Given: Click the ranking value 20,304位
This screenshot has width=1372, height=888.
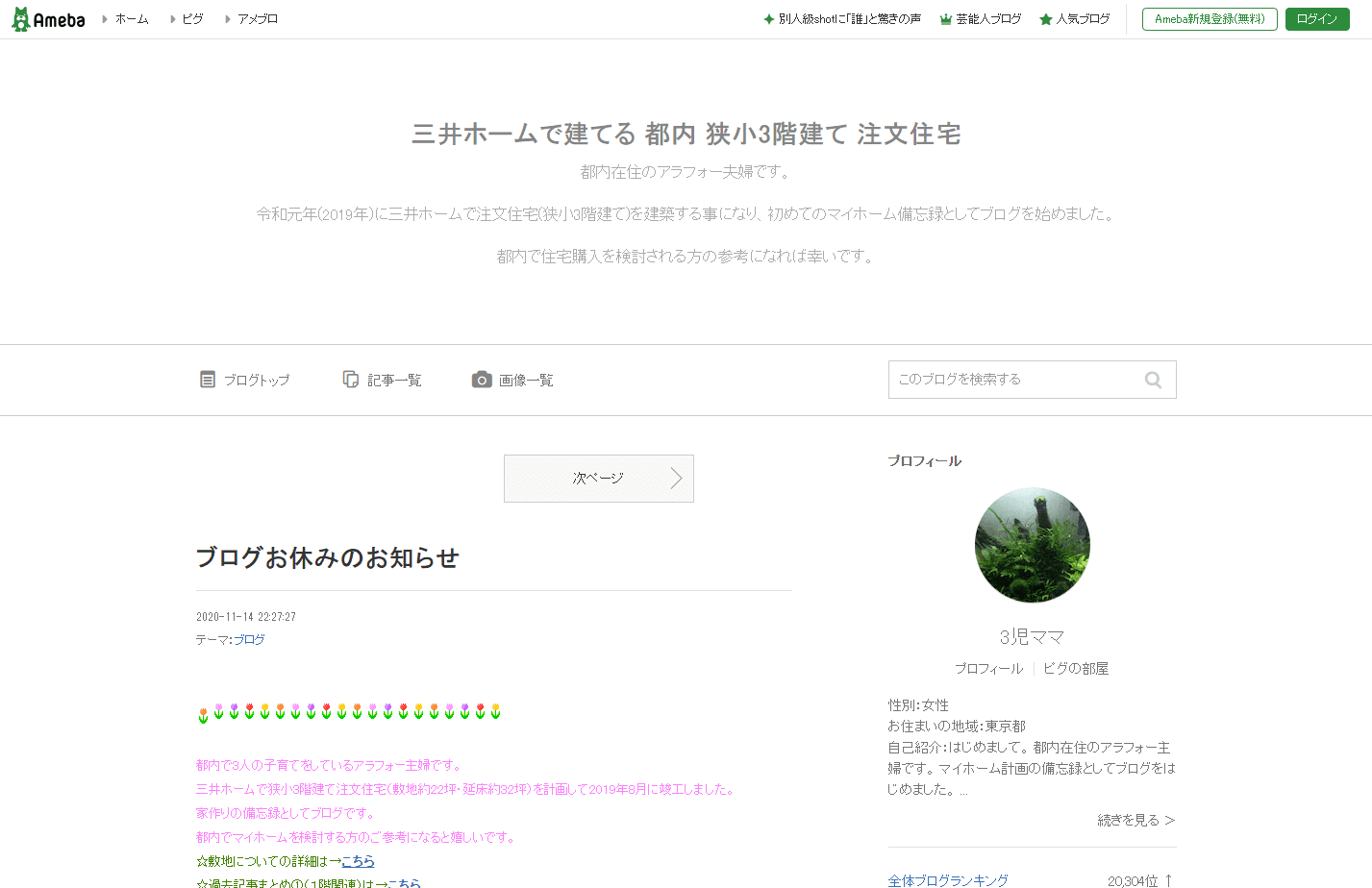Looking at the screenshot, I should click(1133, 881).
